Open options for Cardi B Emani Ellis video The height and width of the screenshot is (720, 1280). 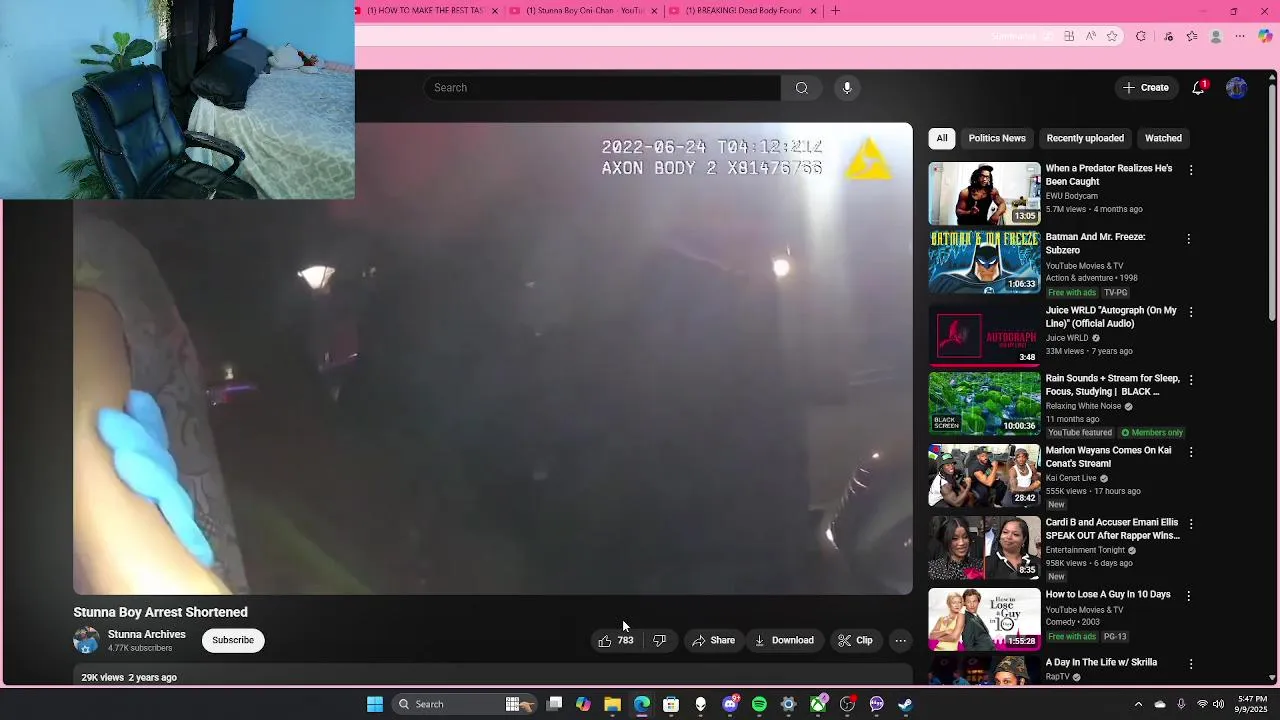1189,524
